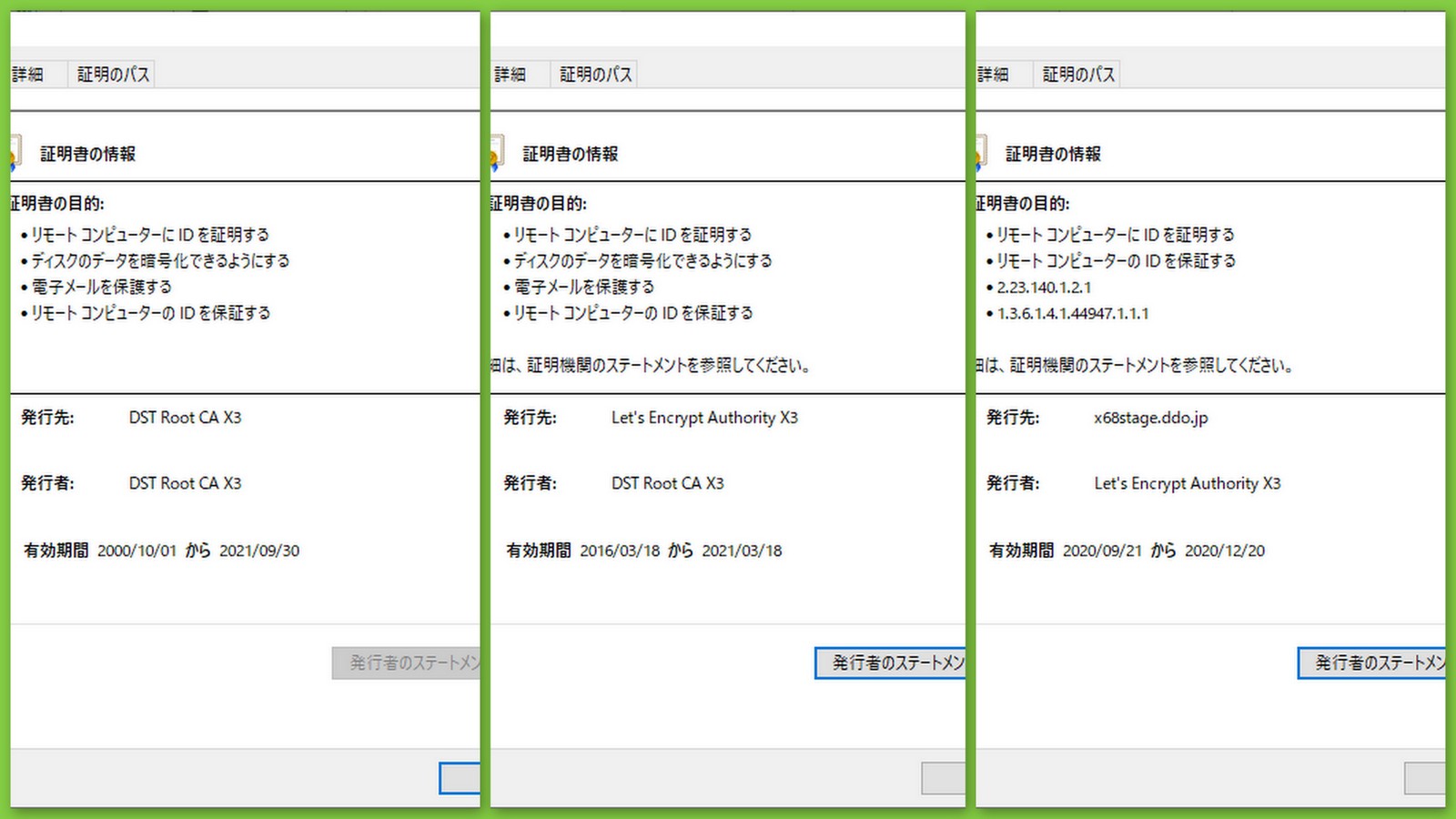
Task: Click greyed-out 発行者のステートメント button
Action: (408, 663)
